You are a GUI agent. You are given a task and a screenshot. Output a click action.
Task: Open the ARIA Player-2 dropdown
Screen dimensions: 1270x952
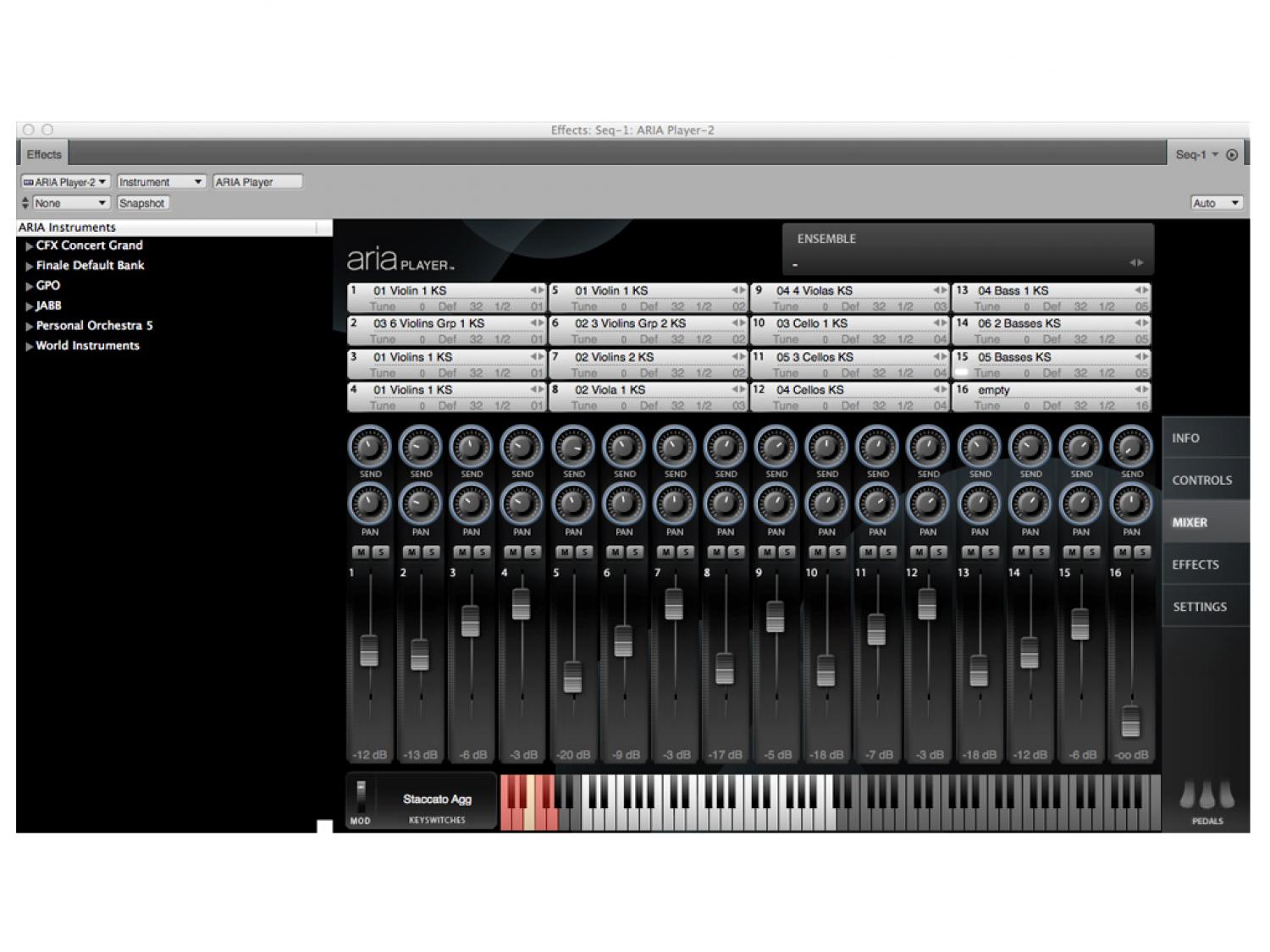point(65,182)
